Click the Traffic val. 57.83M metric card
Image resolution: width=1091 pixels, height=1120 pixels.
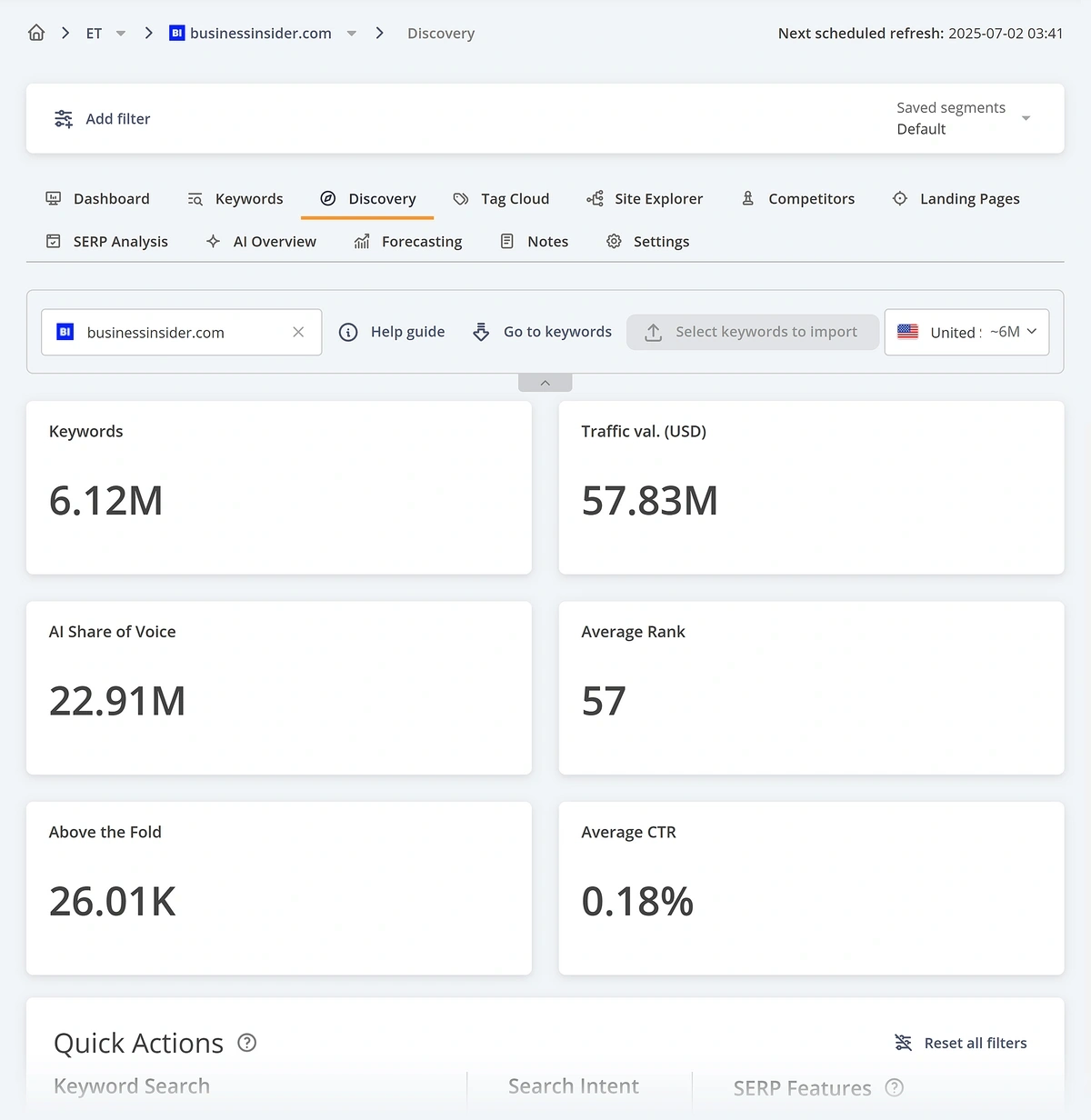pyautogui.click(x=811, y=487)
